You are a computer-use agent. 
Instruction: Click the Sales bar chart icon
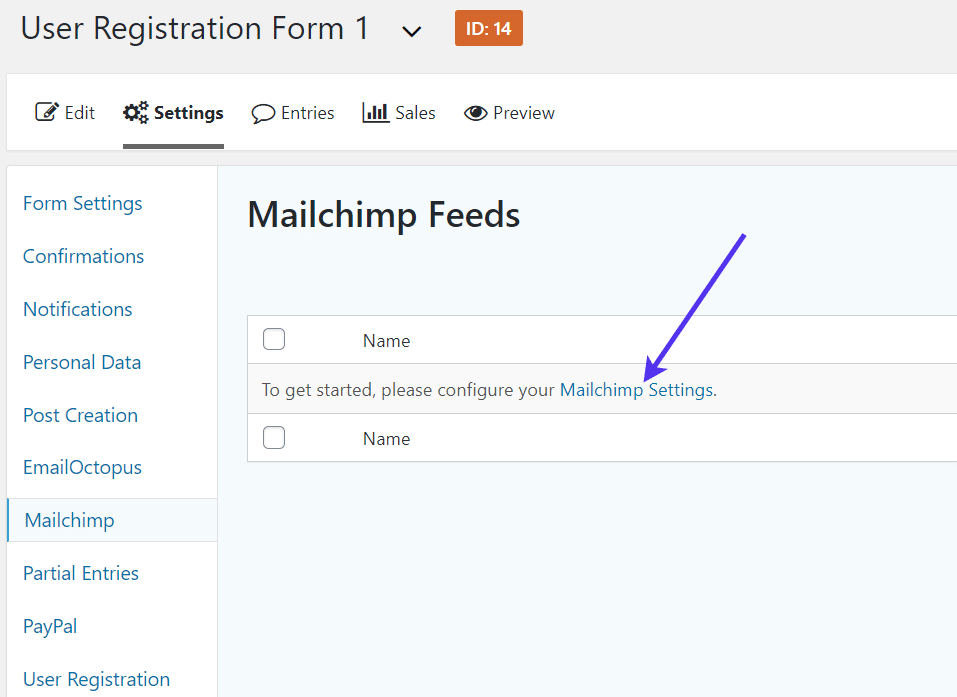(376, 112)
